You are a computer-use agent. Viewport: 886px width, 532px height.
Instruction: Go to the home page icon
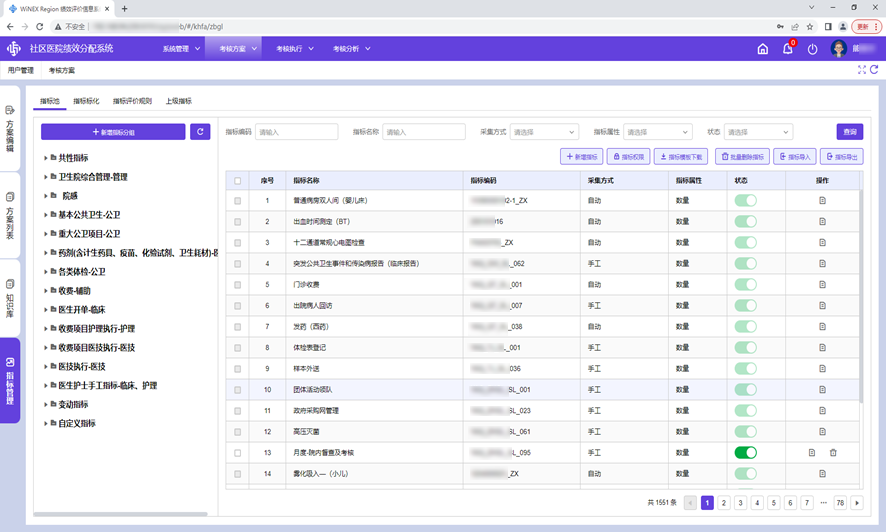tap(762, 49)
